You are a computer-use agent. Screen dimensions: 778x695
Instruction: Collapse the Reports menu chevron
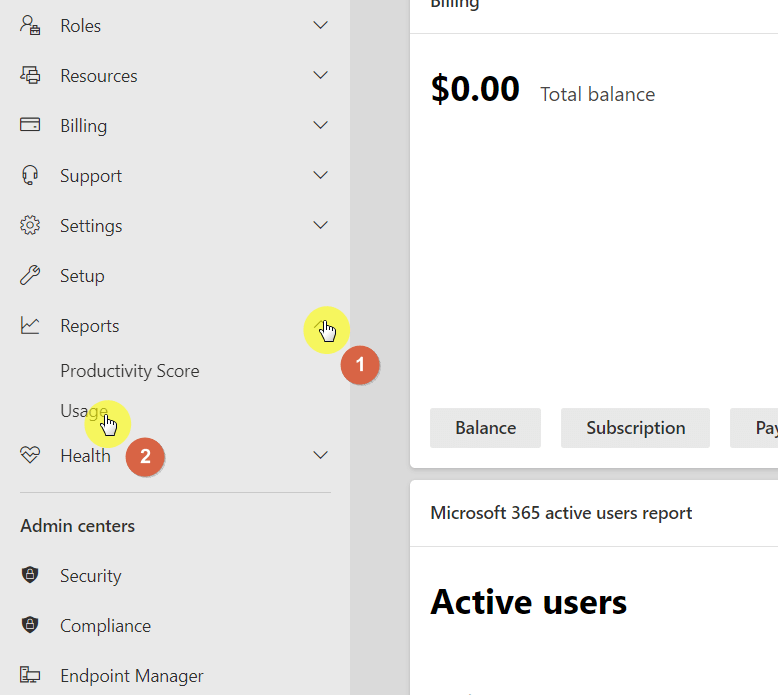point(321,325)
